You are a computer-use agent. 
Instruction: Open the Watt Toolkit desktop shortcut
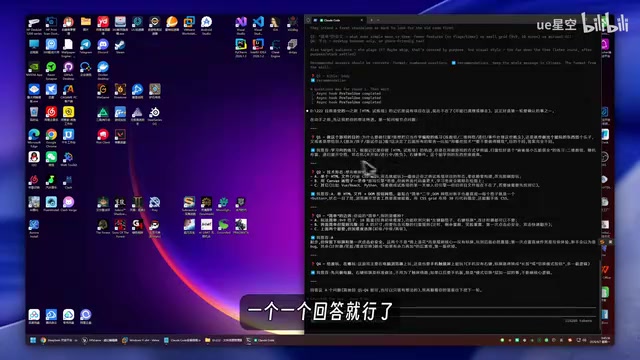[68, 159]
